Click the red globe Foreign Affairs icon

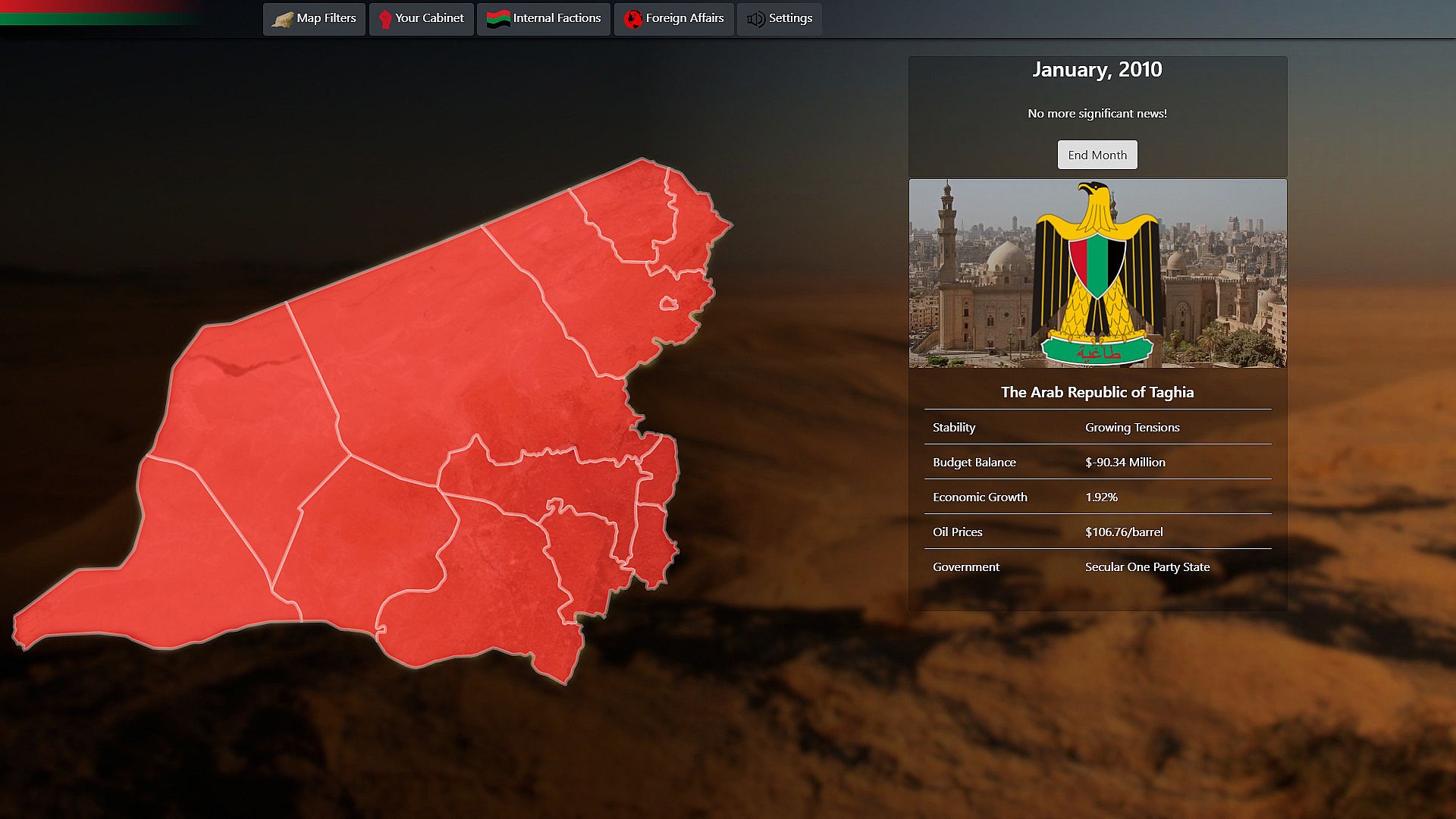(x=632, y=19)
